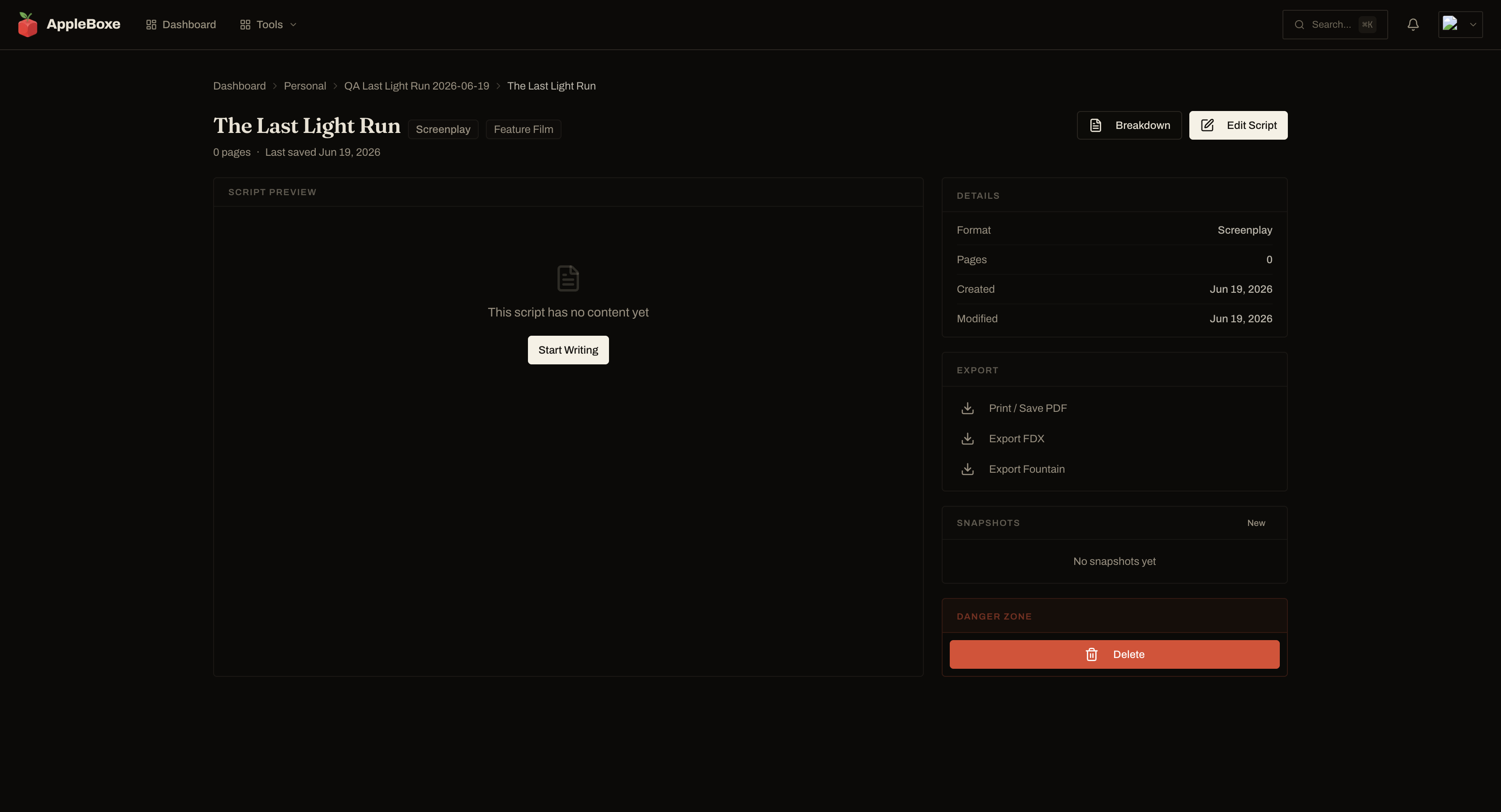Open QA Last Light Run 2026-06-19 breadcrumb
The image size is (1501, 812).
point(416,85)
